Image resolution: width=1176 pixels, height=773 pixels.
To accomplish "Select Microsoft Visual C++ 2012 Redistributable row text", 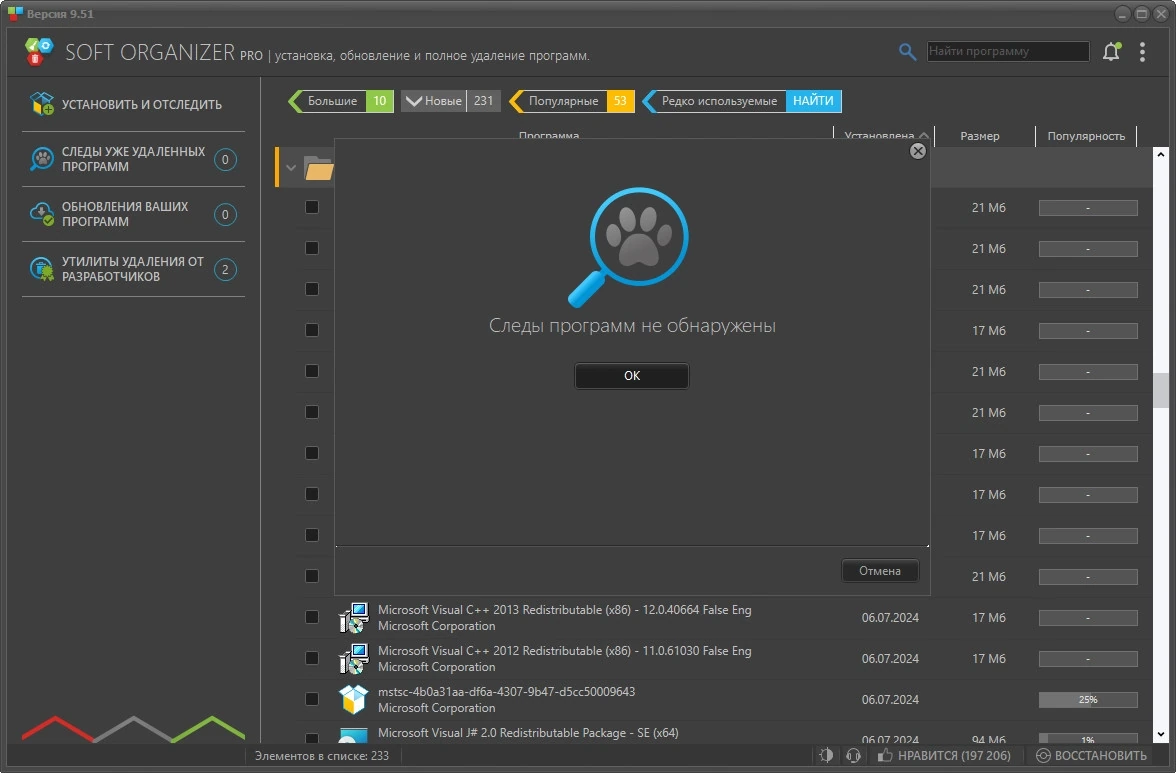I will [564, 651].
